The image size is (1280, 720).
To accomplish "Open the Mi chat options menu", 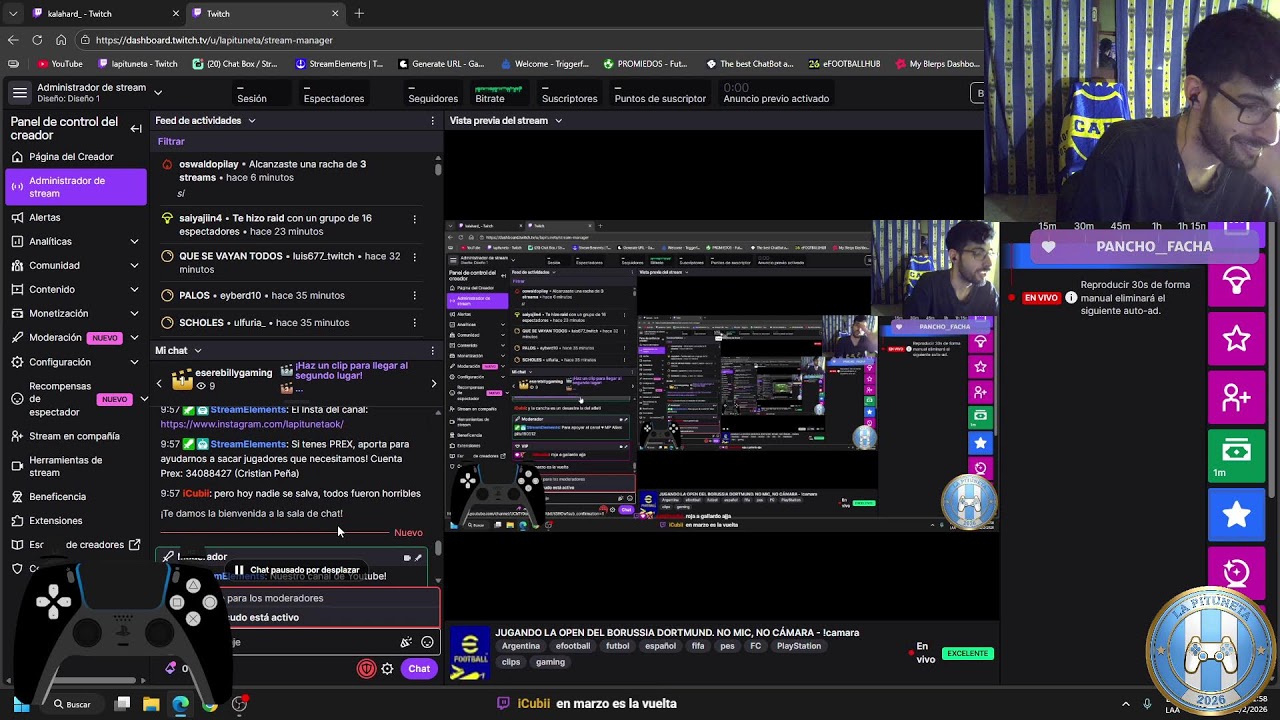I will coord(432,351).
